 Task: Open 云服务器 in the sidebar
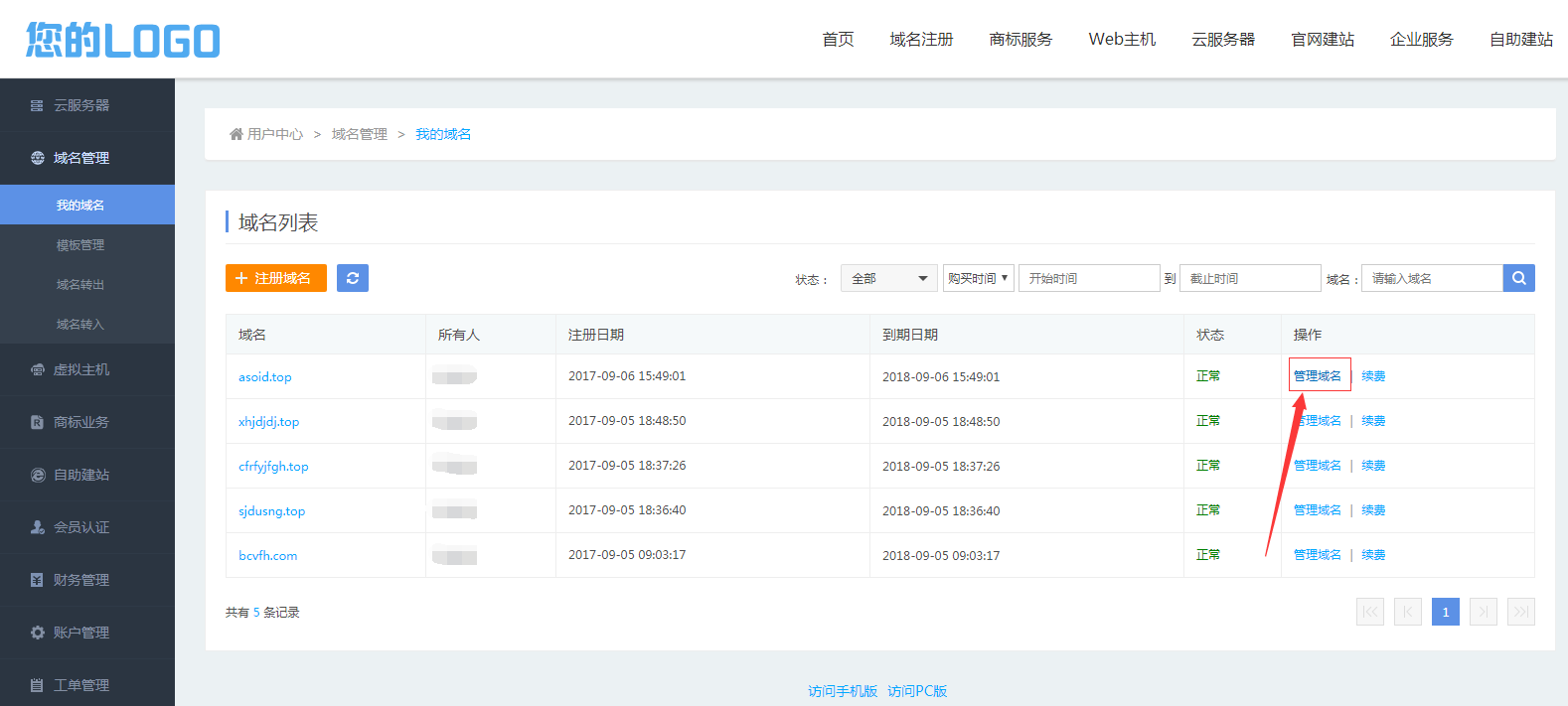81,105
